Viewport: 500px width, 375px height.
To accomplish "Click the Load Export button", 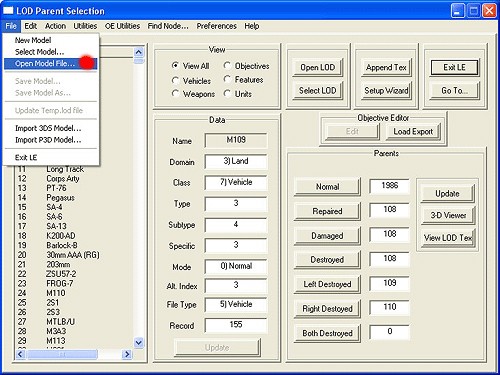I will point(413,131).
